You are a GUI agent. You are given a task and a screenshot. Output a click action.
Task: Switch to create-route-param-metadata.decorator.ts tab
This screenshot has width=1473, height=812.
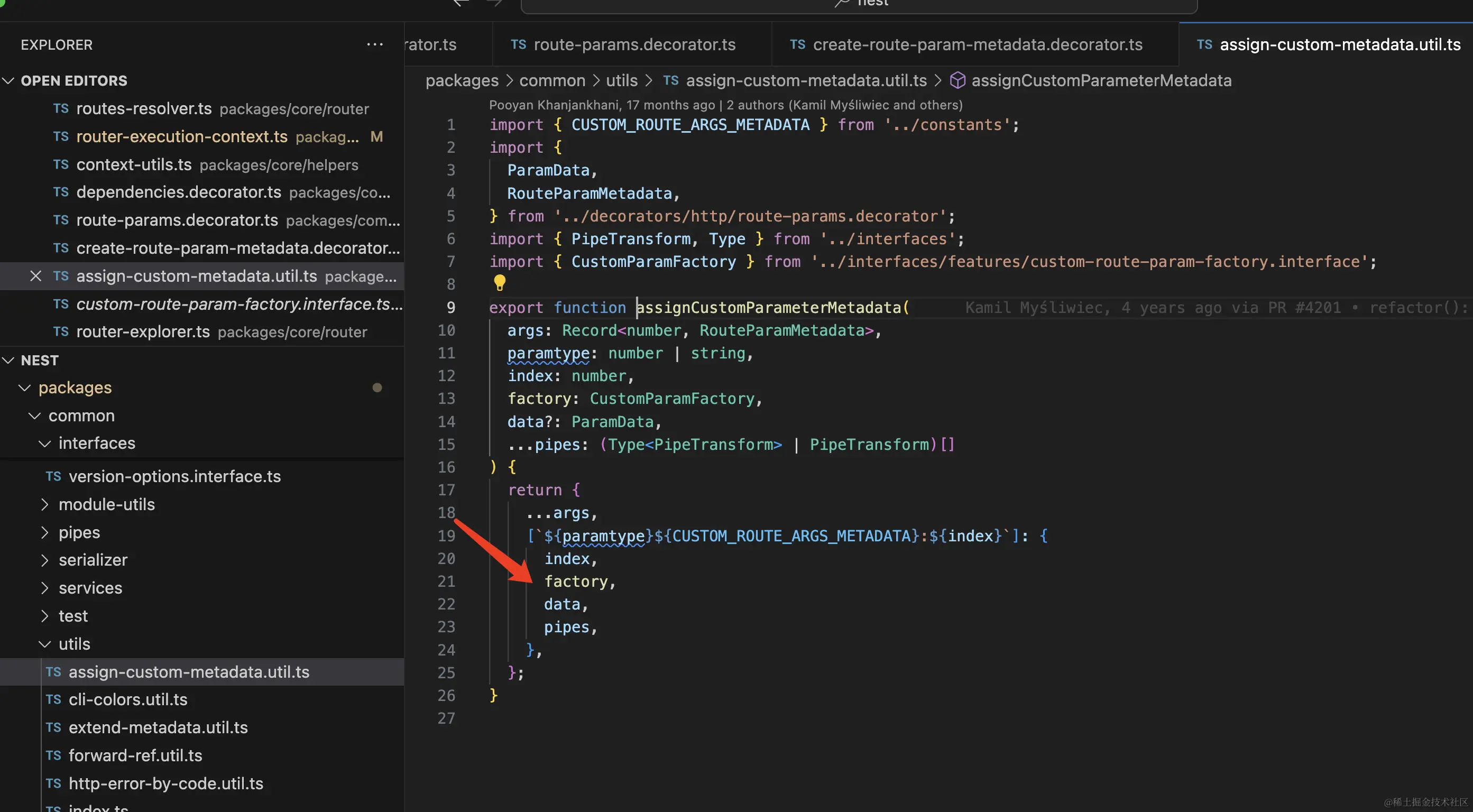tap(977, 44)
